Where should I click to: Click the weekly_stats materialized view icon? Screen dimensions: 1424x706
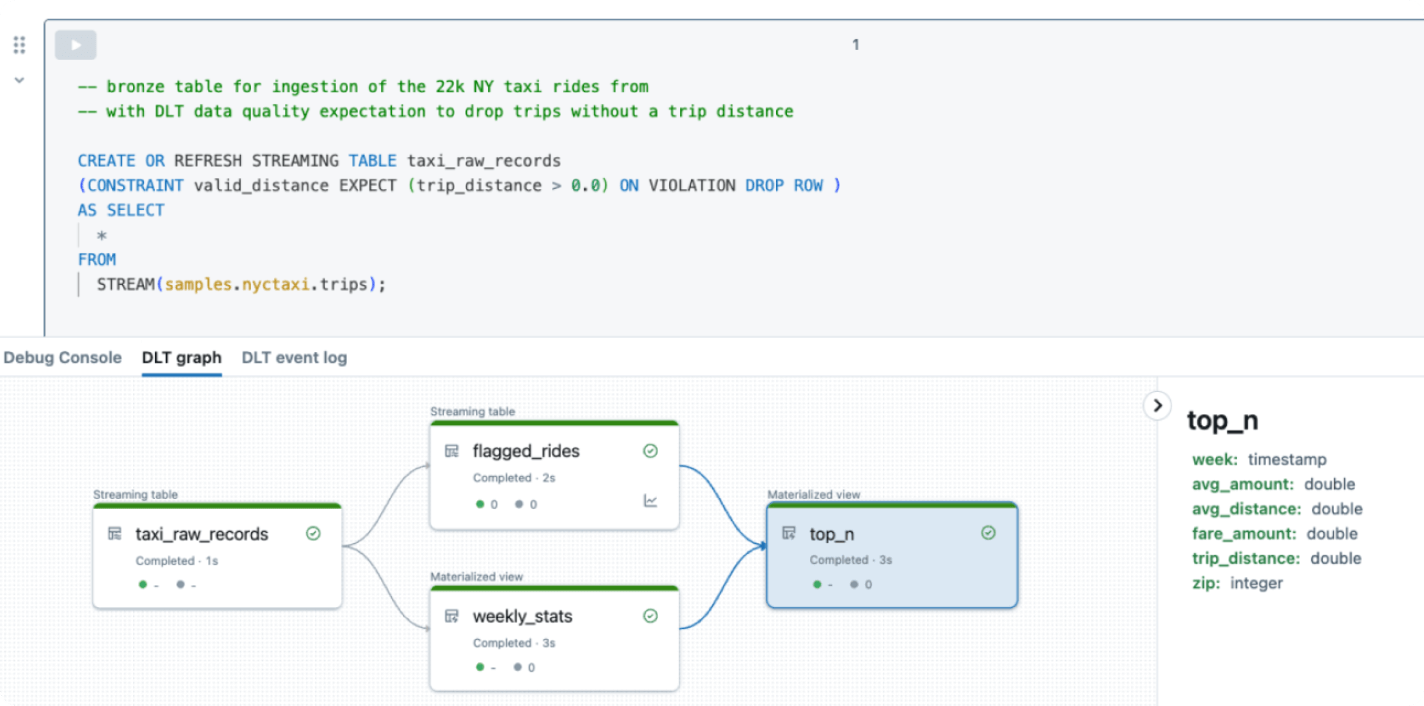[452, 616]
